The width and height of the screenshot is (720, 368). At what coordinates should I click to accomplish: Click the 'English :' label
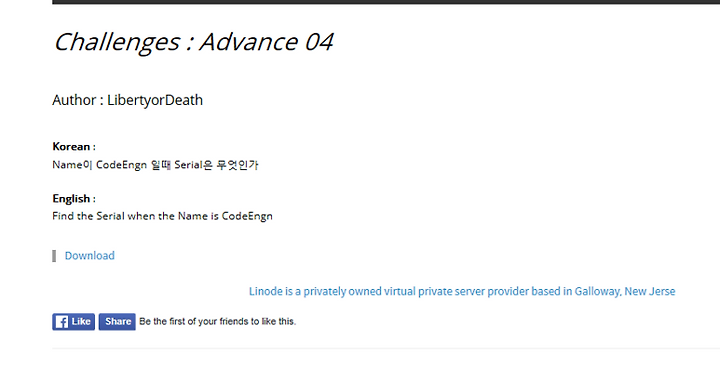click(x=74, y=198)
